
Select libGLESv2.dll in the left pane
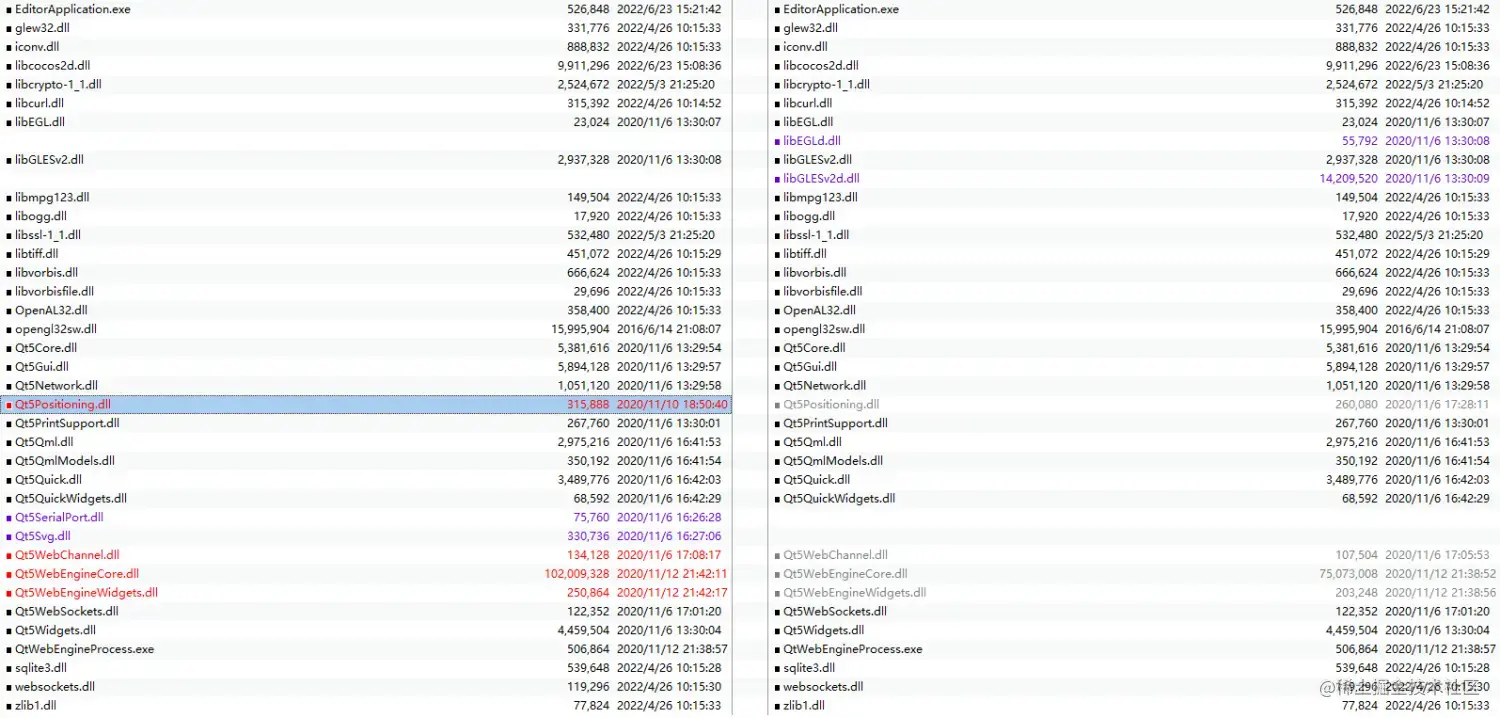tap(49, 160)
